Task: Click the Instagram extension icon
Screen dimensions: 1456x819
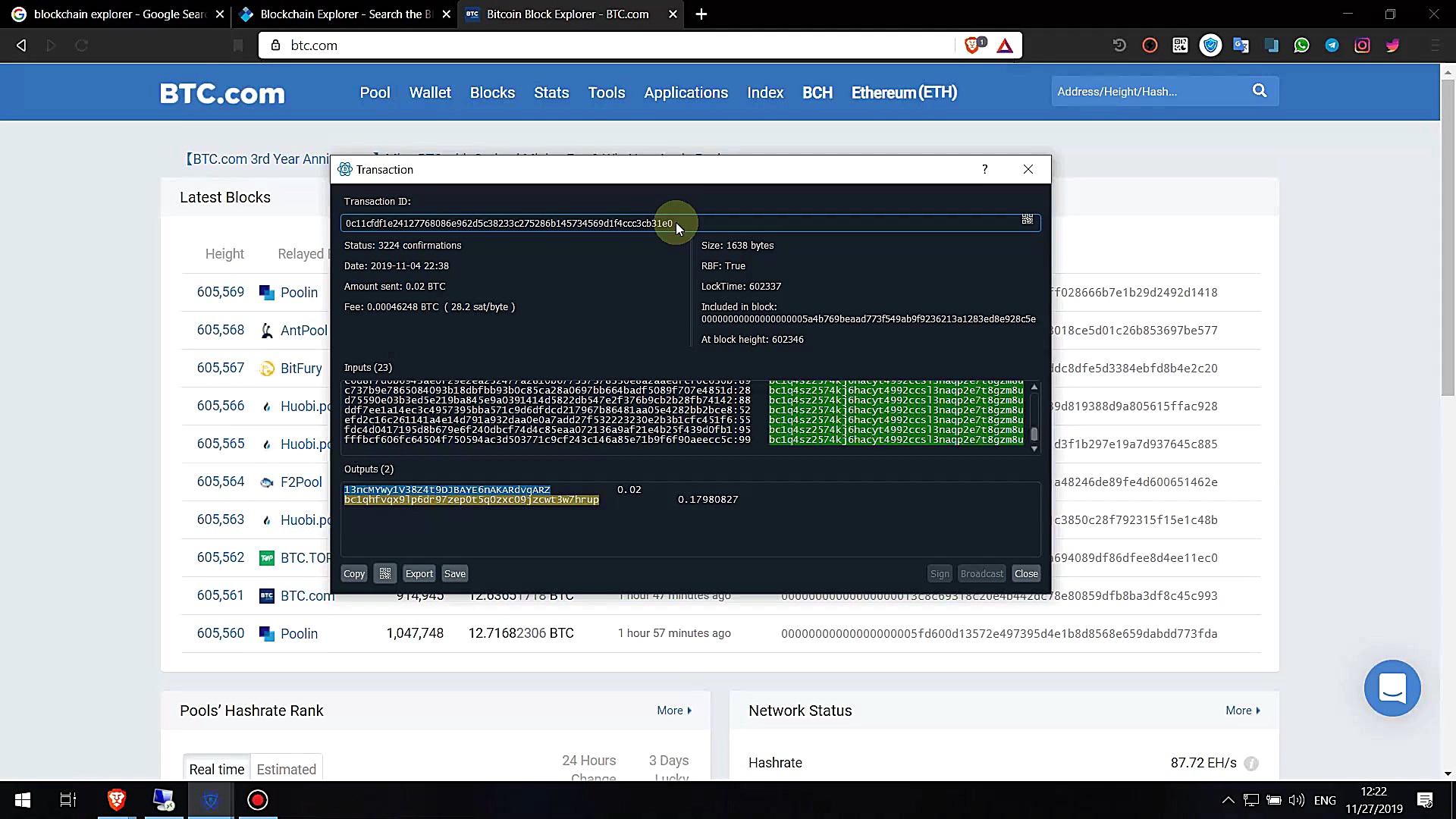Action: click(1362, 45)
